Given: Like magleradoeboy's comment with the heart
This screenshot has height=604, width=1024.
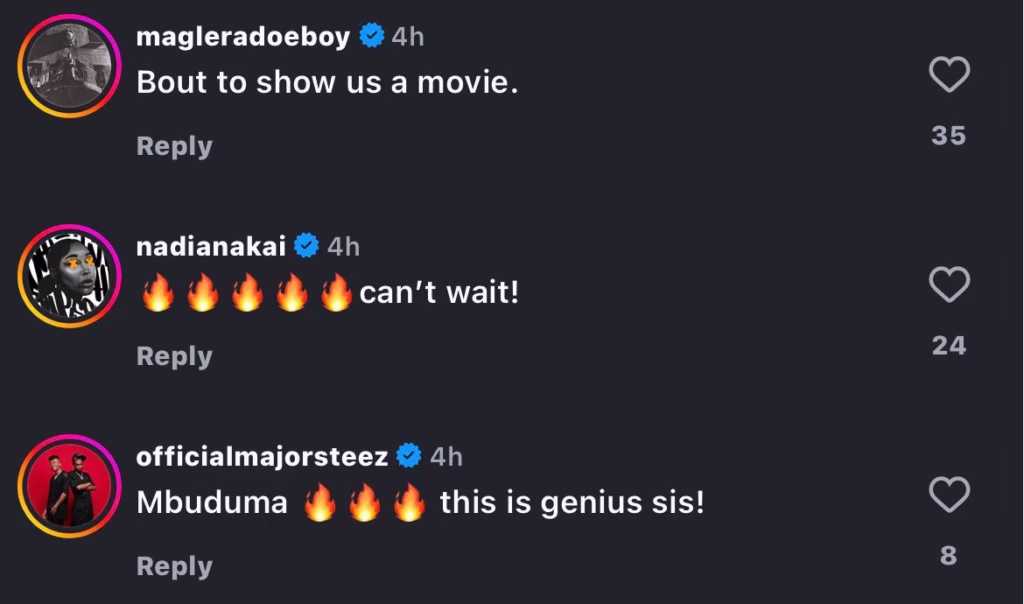Looking at the screenshot, I should (x=949, y=74).
